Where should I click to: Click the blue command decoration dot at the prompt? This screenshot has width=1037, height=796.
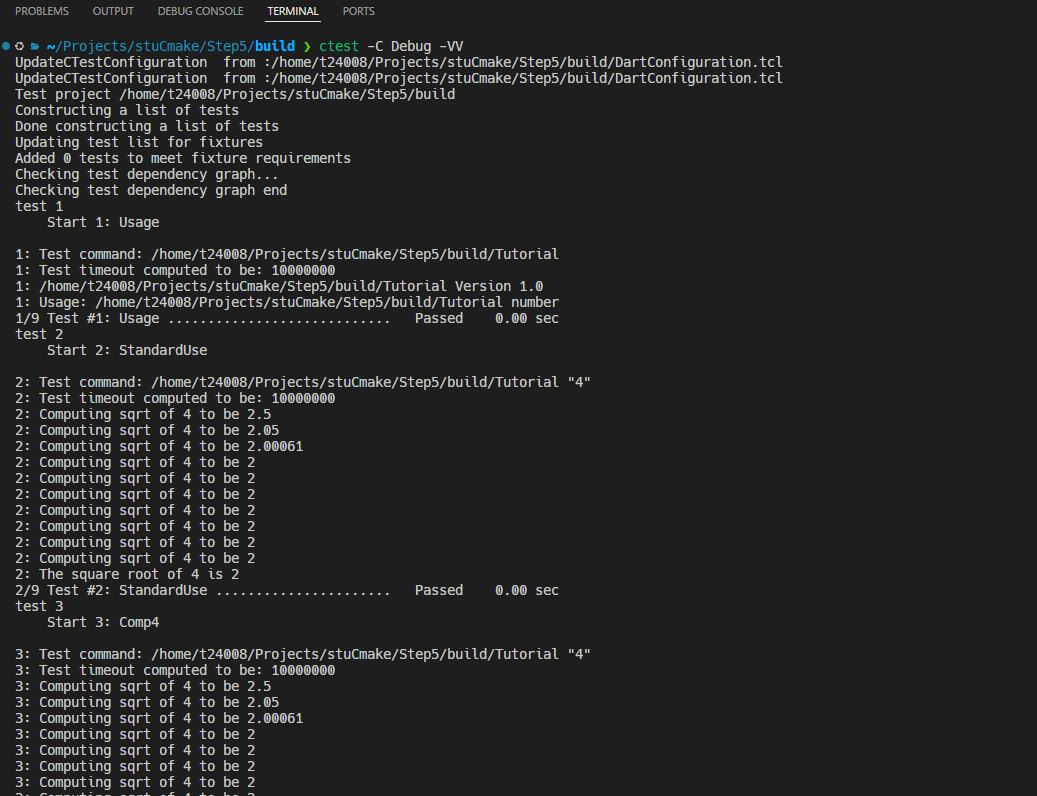6,46
